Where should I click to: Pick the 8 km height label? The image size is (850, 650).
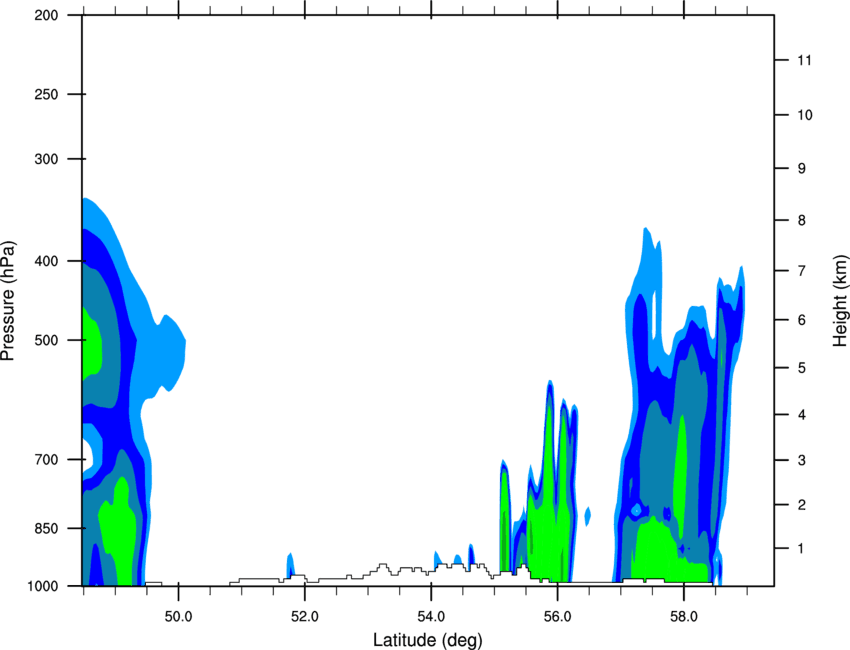tap(802, 220)
